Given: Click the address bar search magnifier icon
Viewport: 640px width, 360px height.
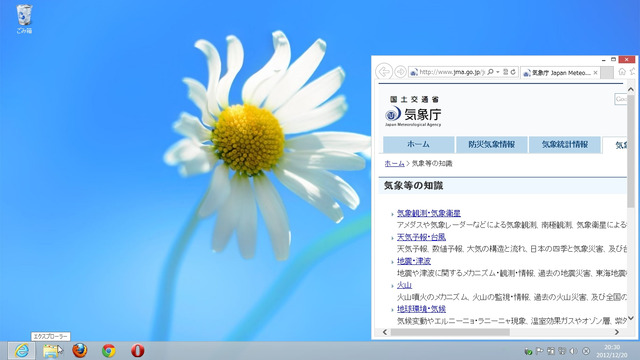Looking at the screenshot, I should [x=491, y=72].
